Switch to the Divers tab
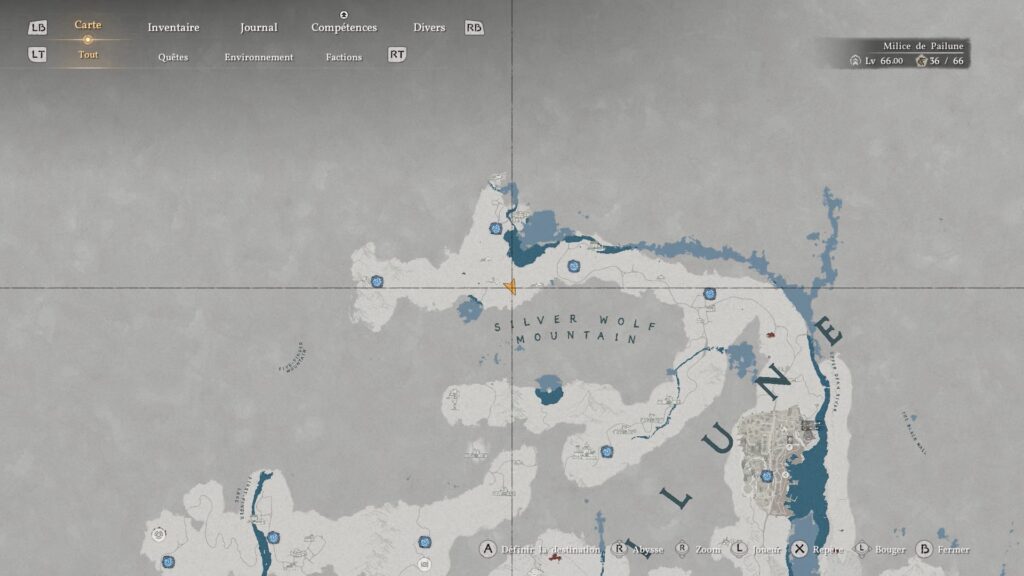This screenshot has width=1024, height=576. tap(429, 27)
